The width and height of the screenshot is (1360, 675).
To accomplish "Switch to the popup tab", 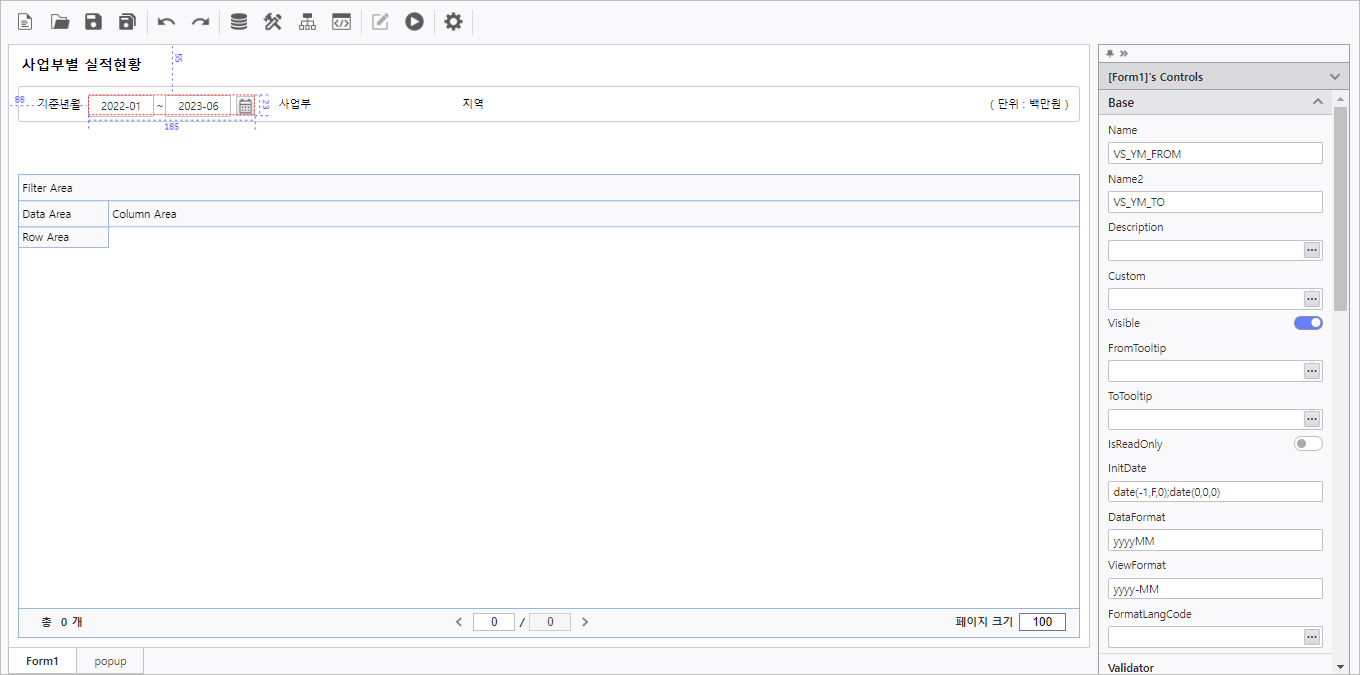I will pyautogui.click(x=110, y=661).
